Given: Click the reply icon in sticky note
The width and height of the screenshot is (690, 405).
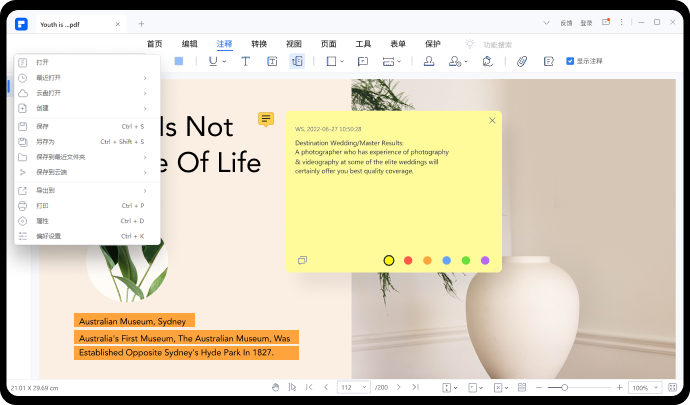Looking at the screenshot, I should pos(302,260).
